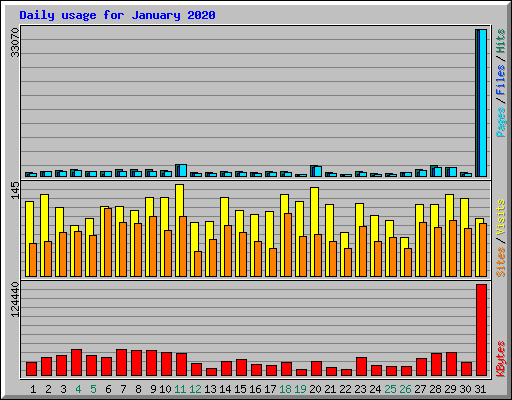The height and width of the screenshot is (400, 512).
Task: Click the green day 4 axis label
Action: 78,389
